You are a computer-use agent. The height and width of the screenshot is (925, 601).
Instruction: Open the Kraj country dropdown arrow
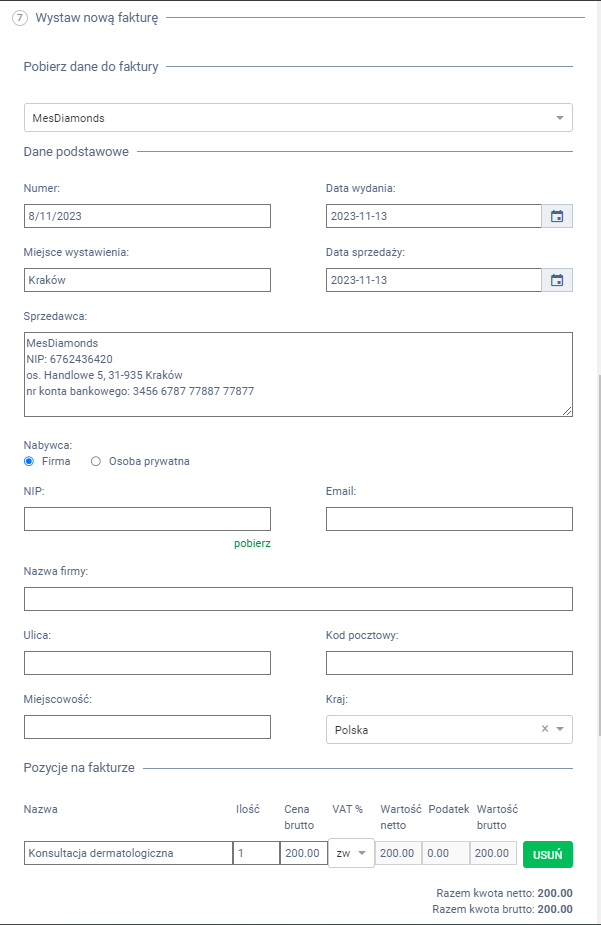click(561, 729)
